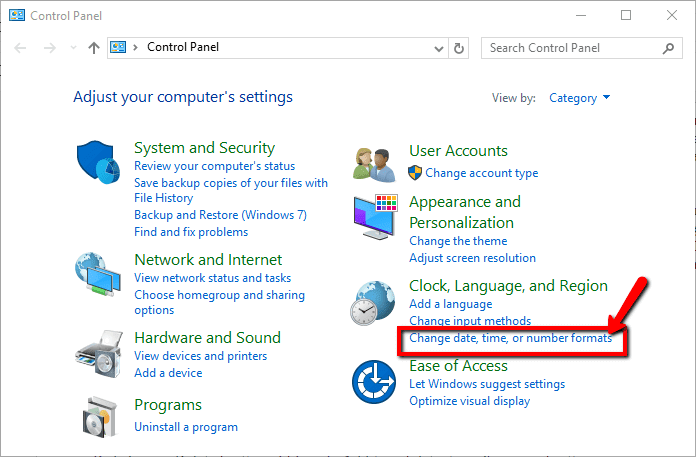
Task: Click the Forward navigation arrow
Action: point(50,48)
